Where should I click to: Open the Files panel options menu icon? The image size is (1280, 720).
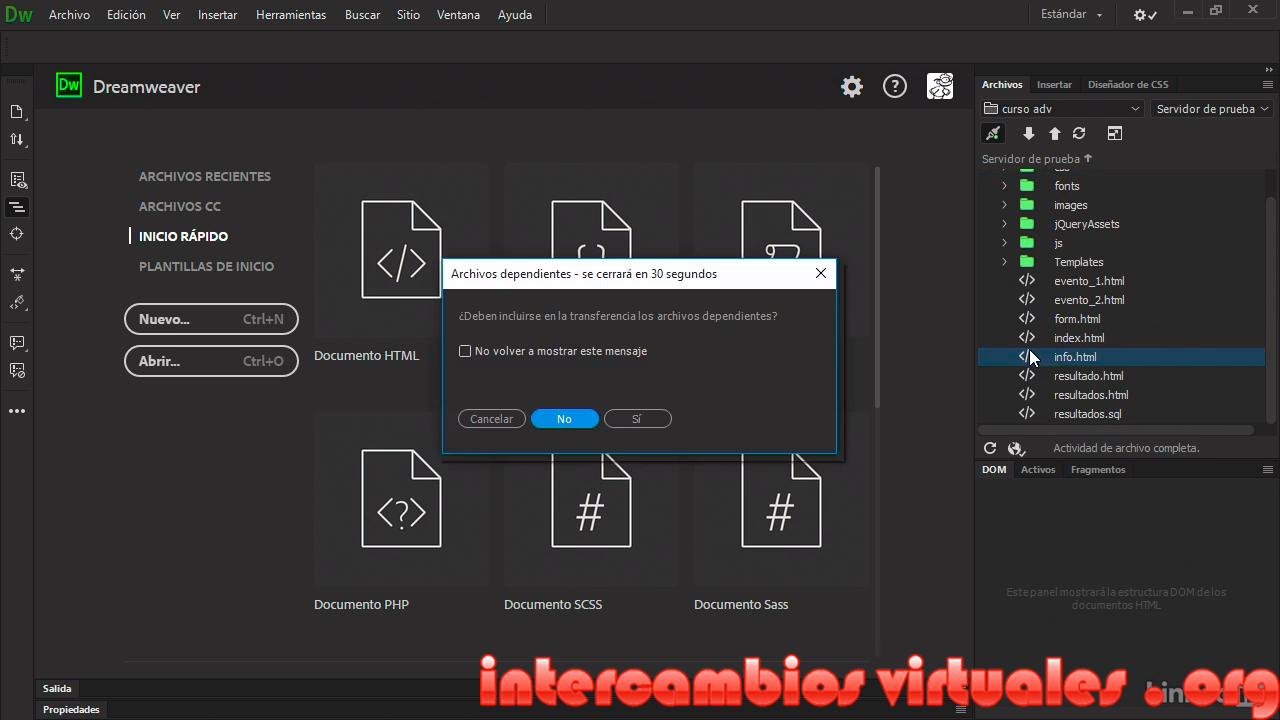[x=1268, y=85]
